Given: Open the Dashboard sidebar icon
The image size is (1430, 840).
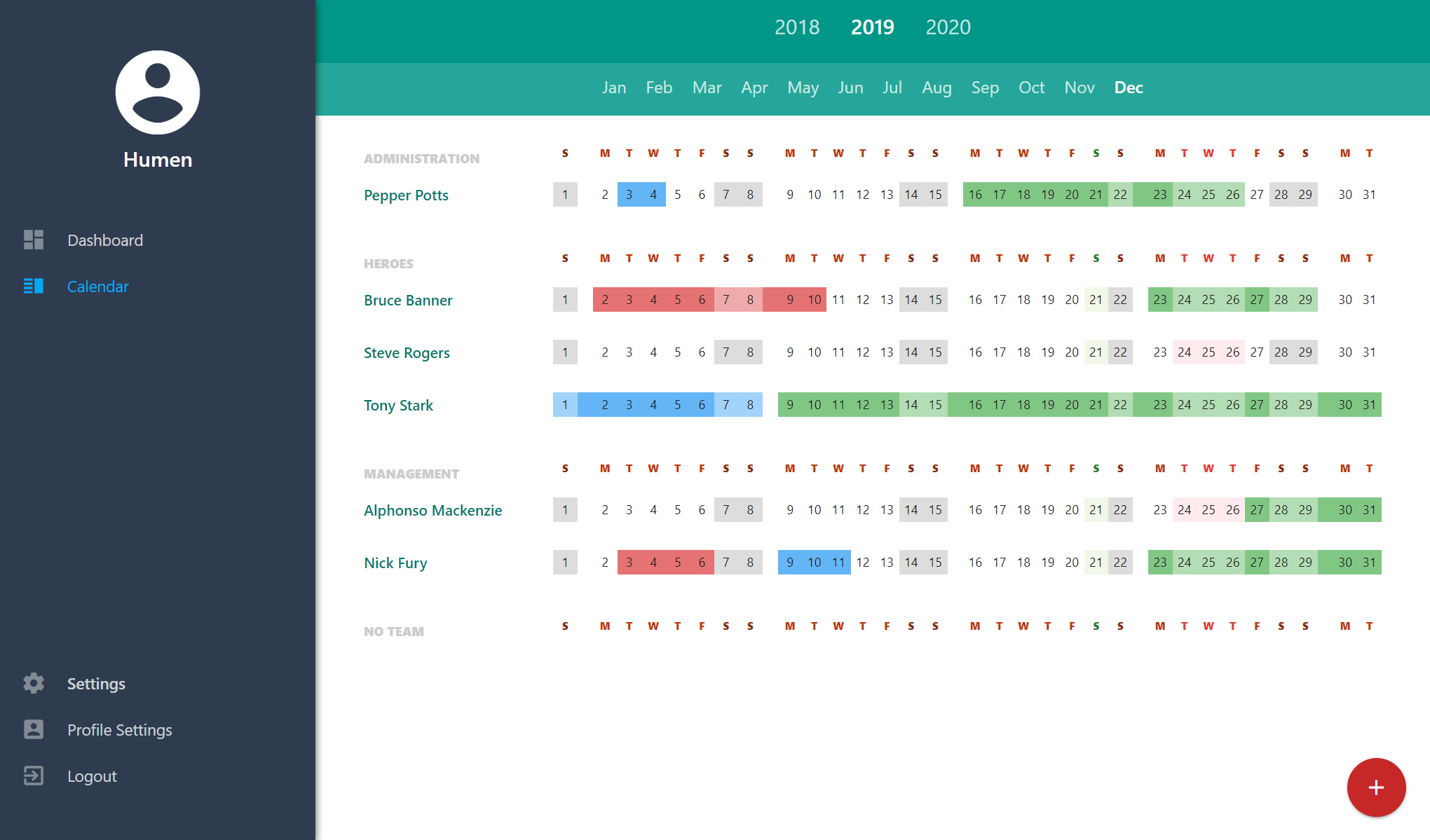Looking at the screenshot, I should (x=32, y=240).
